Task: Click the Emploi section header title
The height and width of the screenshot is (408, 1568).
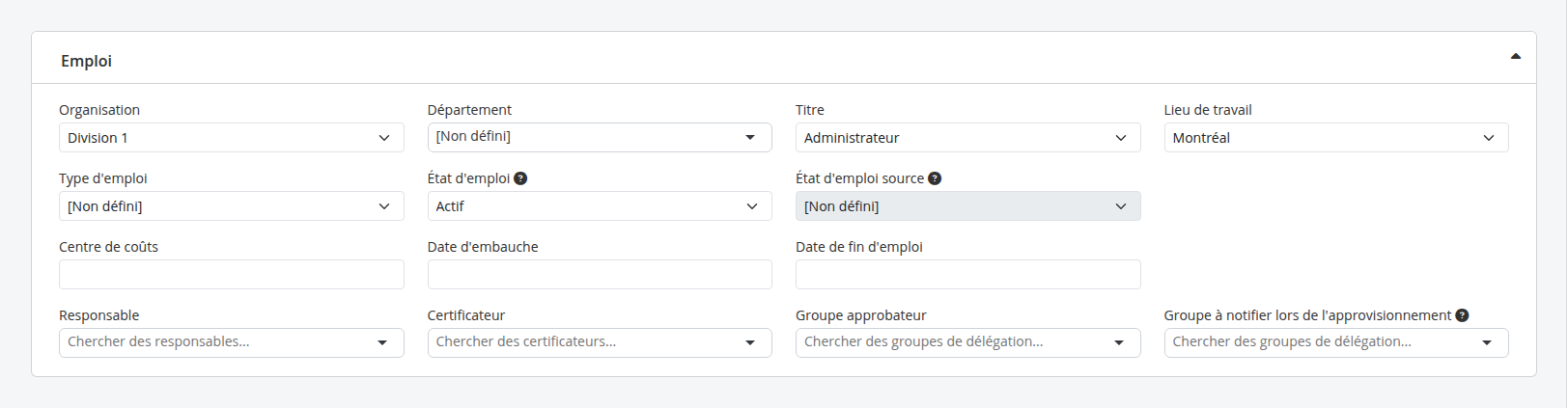Action: coord(86,61)
